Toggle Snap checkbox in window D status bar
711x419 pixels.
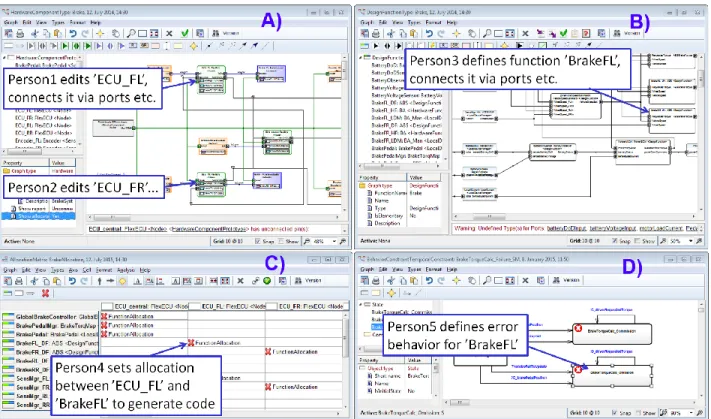614,412
